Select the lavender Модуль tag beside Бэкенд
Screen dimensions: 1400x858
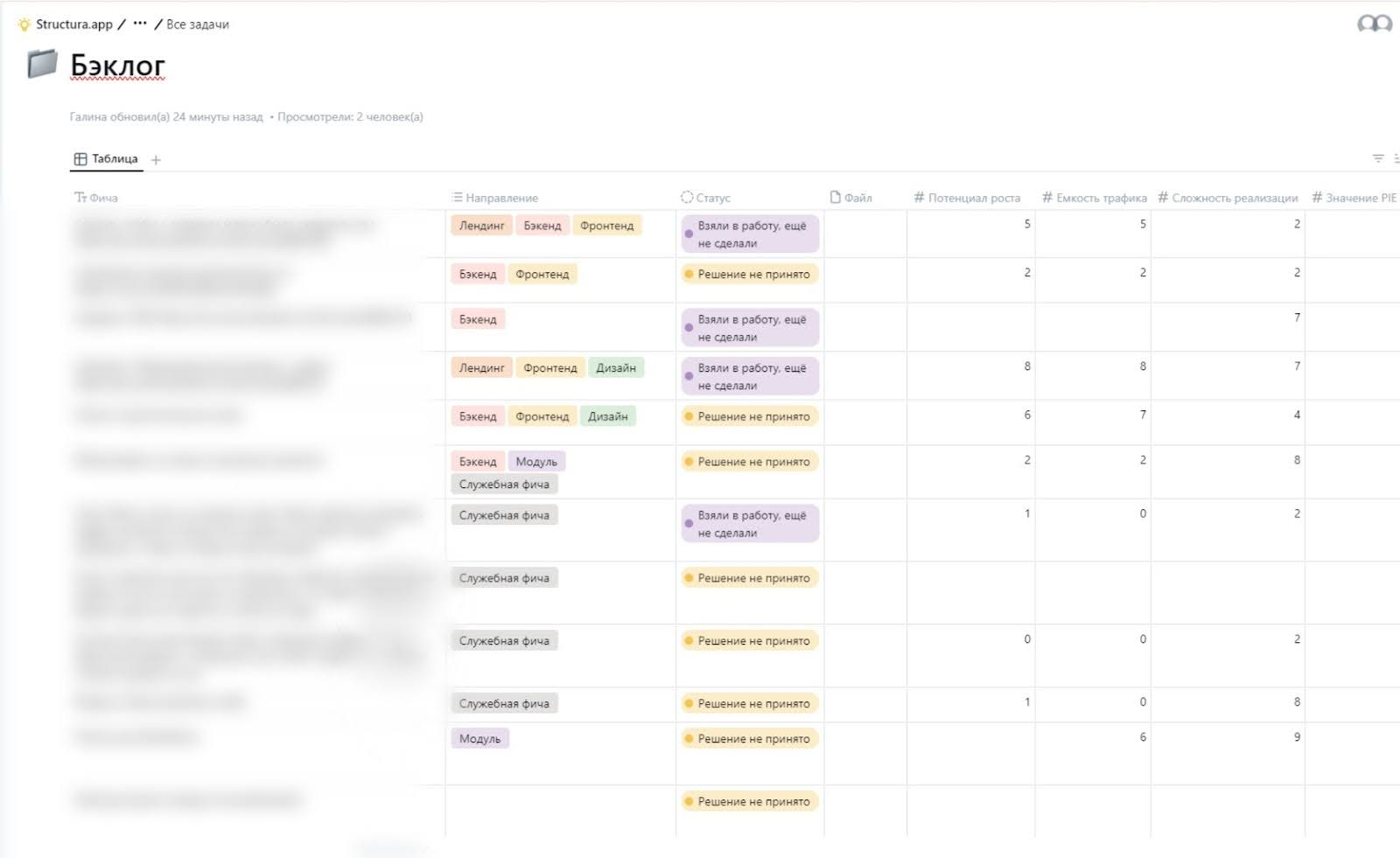point(536,462)
